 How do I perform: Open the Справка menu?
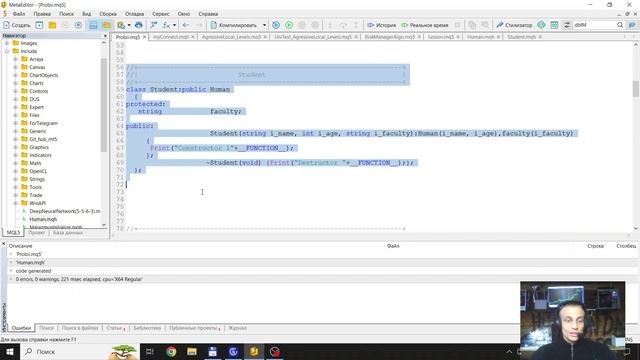208,14
